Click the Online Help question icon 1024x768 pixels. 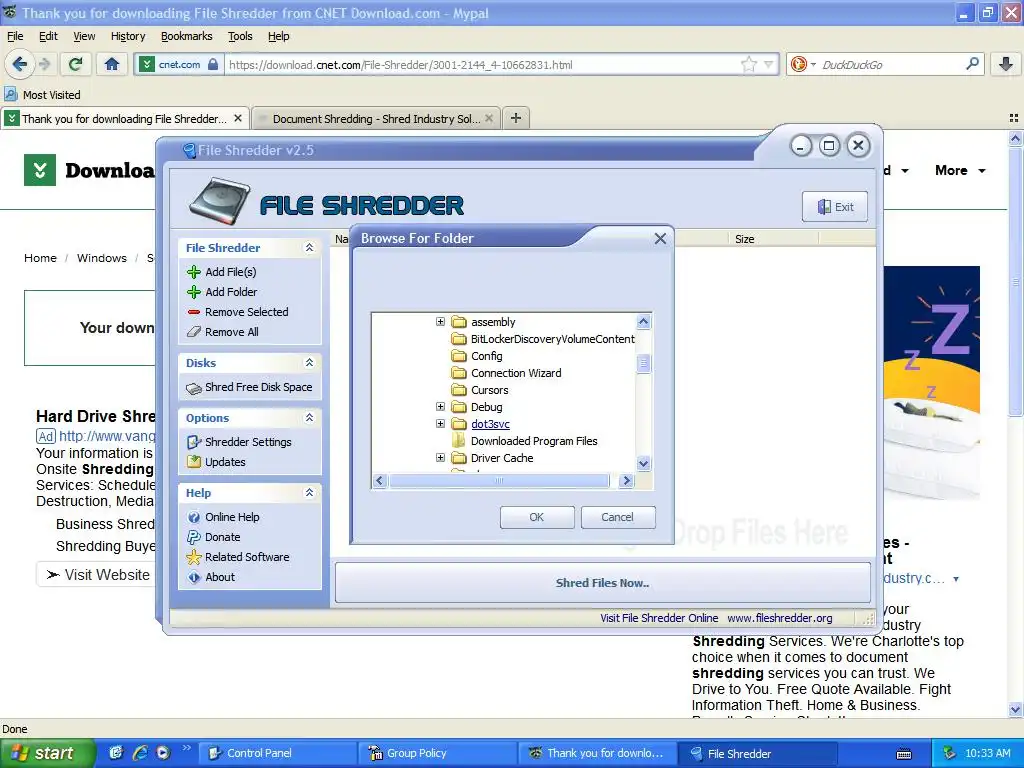194,517
